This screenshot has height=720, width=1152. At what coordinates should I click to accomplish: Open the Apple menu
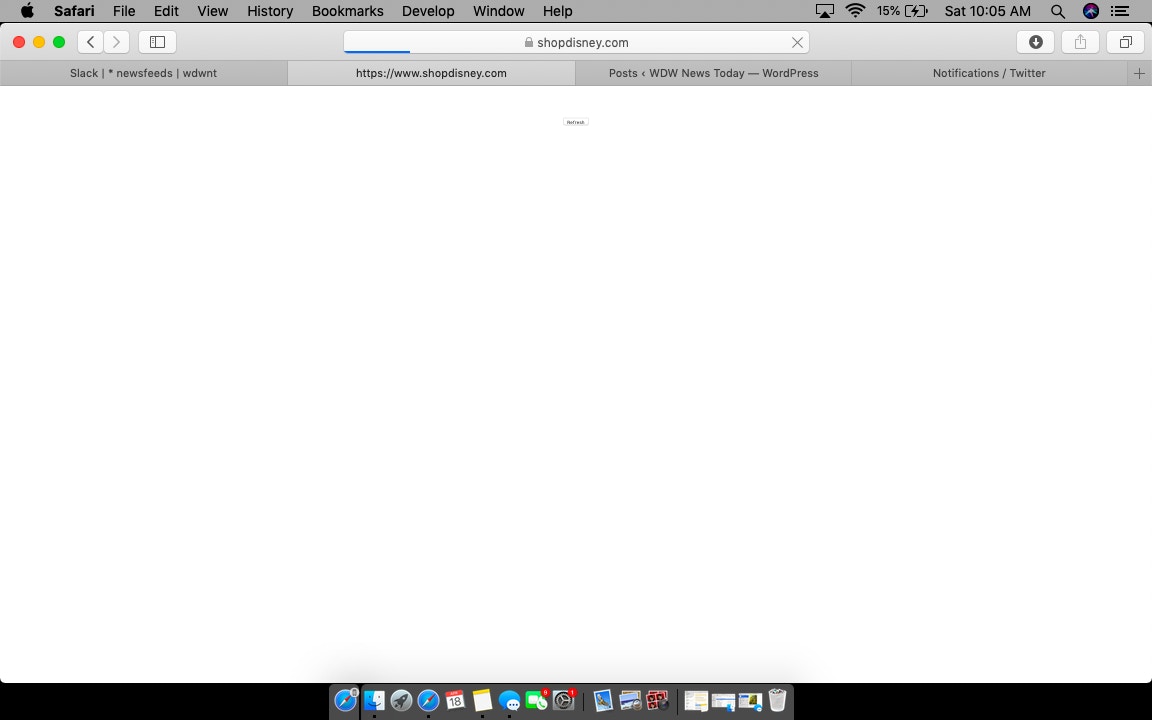tap(27, 11)
